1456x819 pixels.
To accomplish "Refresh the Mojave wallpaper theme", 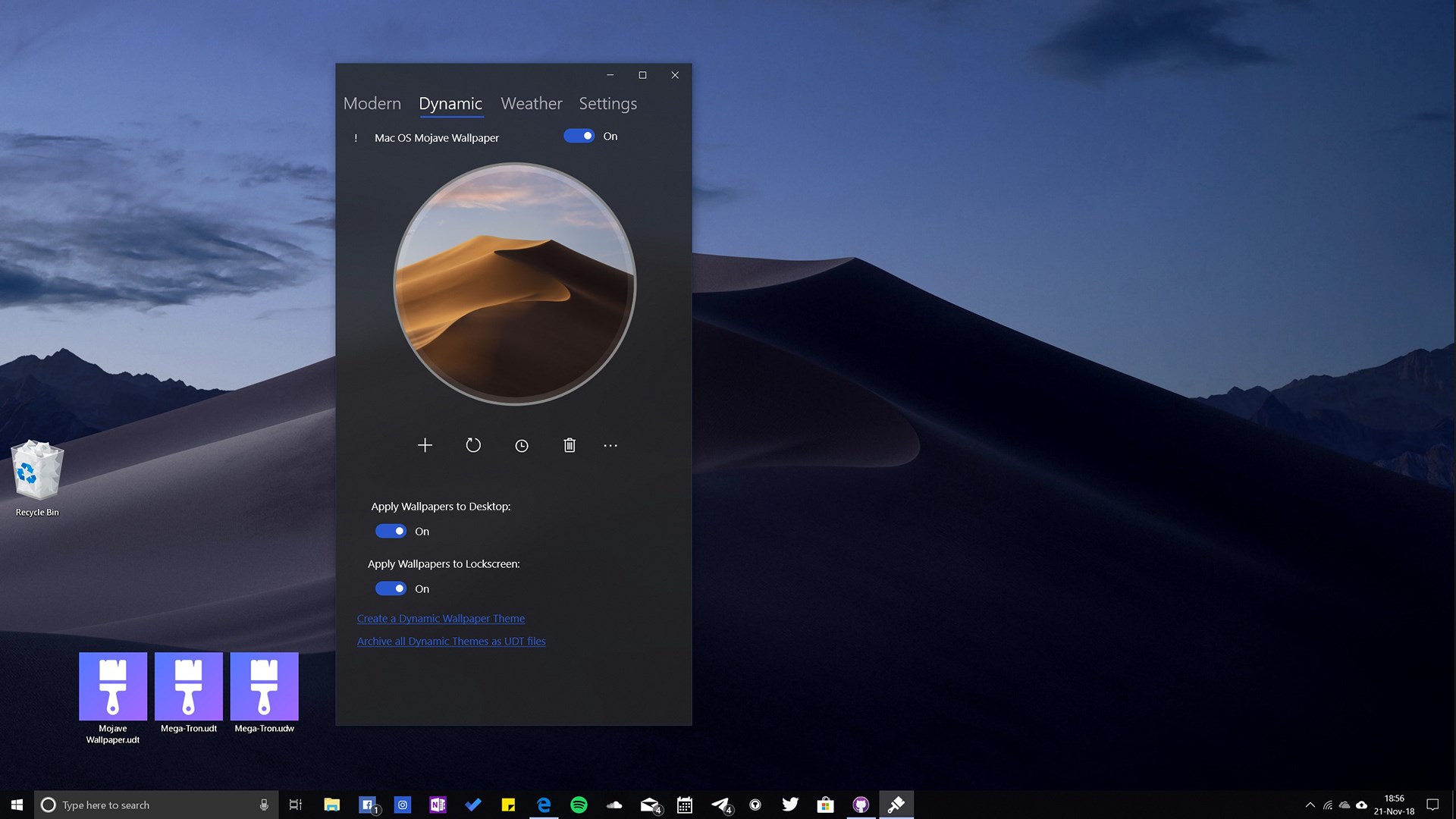I will (473, 446).
